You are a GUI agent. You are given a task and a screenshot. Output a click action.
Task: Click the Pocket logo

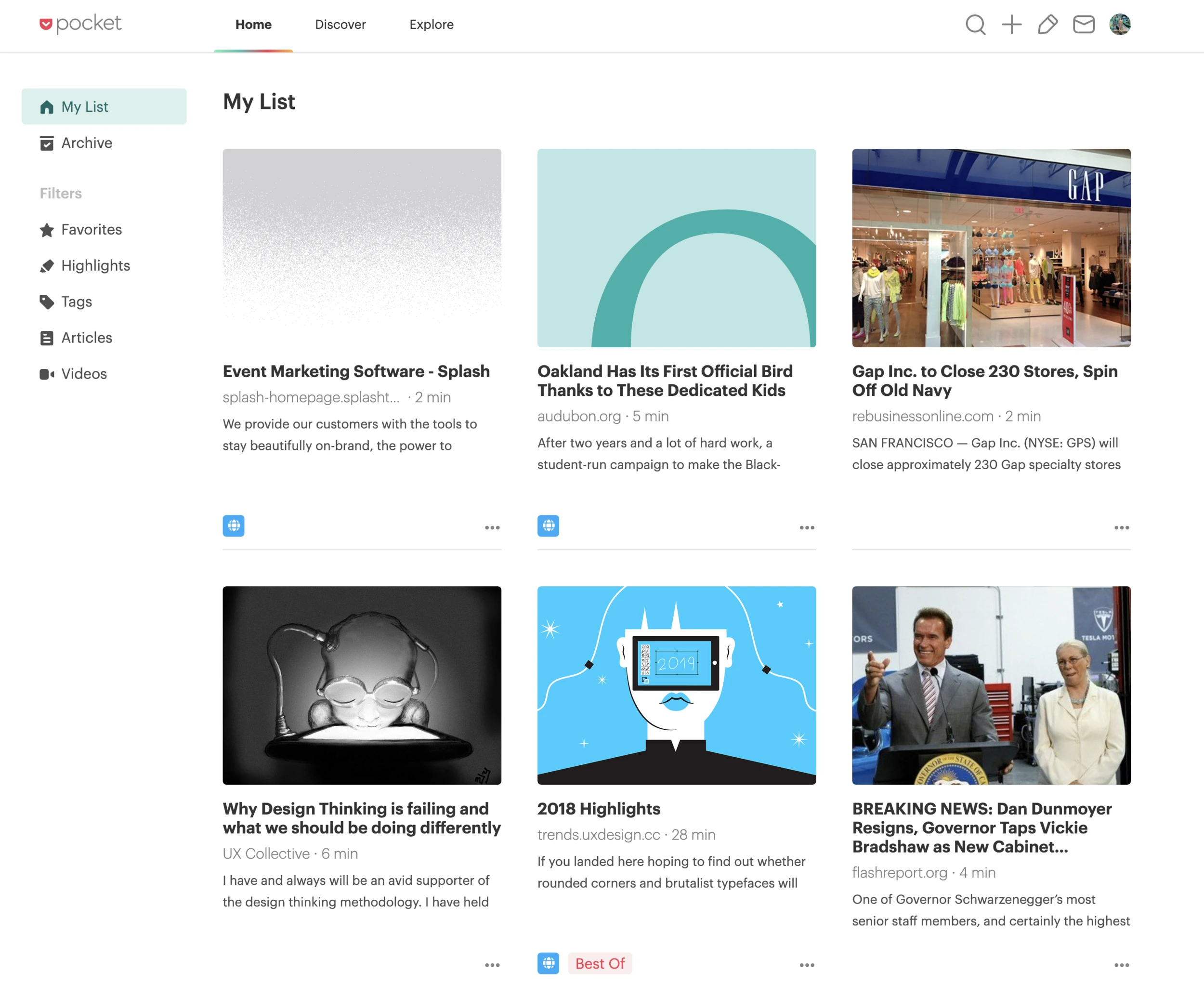(x=80, y=23)
